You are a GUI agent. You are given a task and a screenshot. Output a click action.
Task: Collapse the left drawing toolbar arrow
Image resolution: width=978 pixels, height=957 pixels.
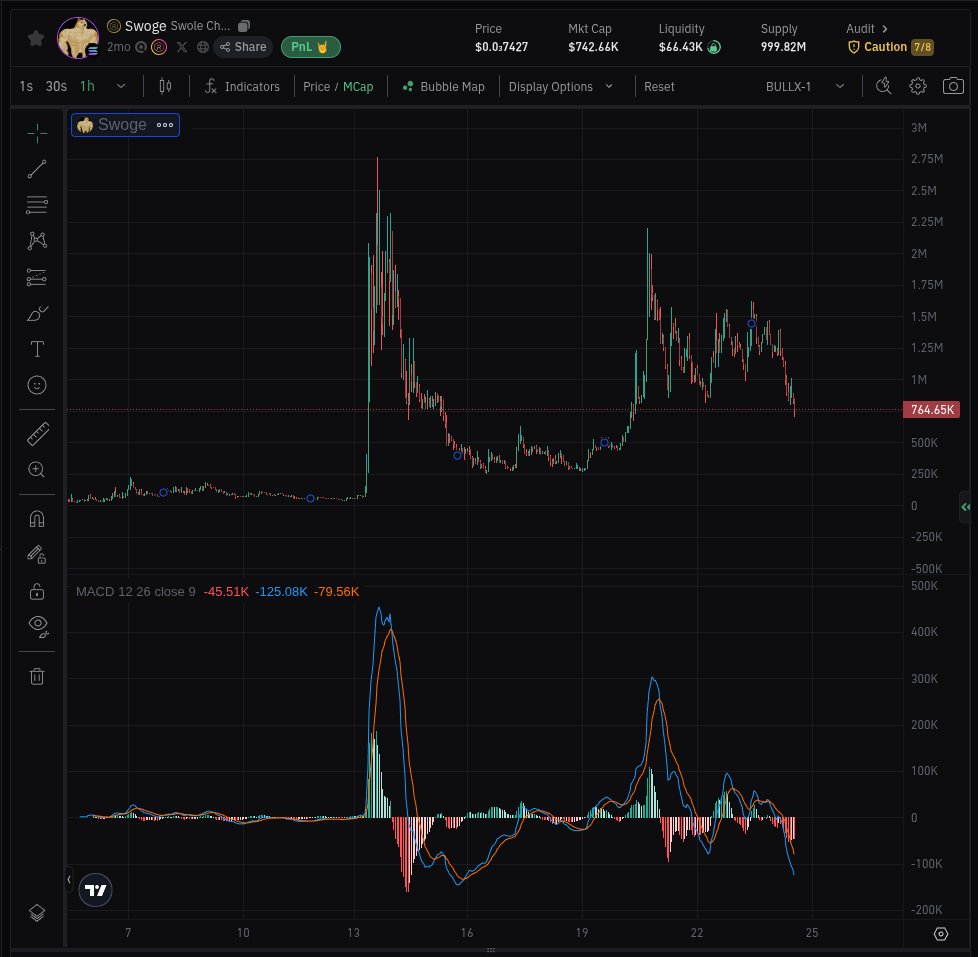pos(69,880)
